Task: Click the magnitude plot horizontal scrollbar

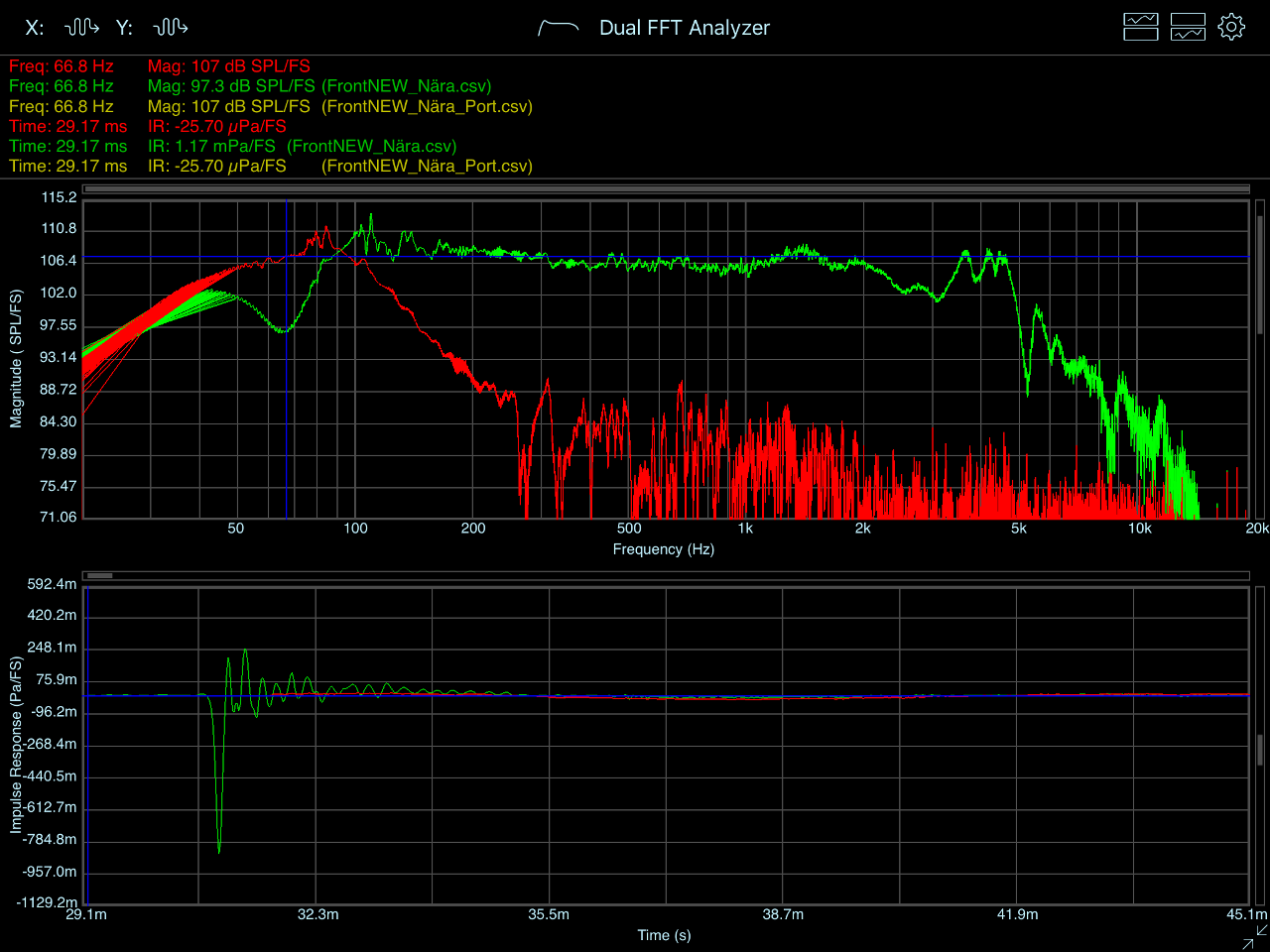Action: (666, 189)
